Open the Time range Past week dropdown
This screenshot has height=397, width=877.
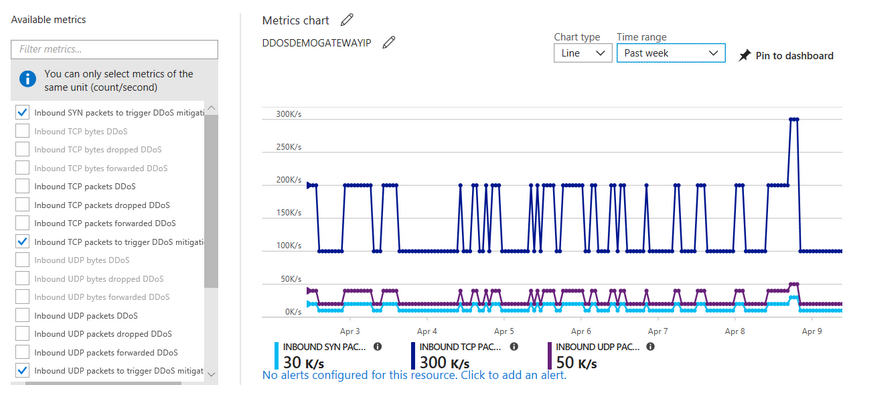tap(671, 53)
